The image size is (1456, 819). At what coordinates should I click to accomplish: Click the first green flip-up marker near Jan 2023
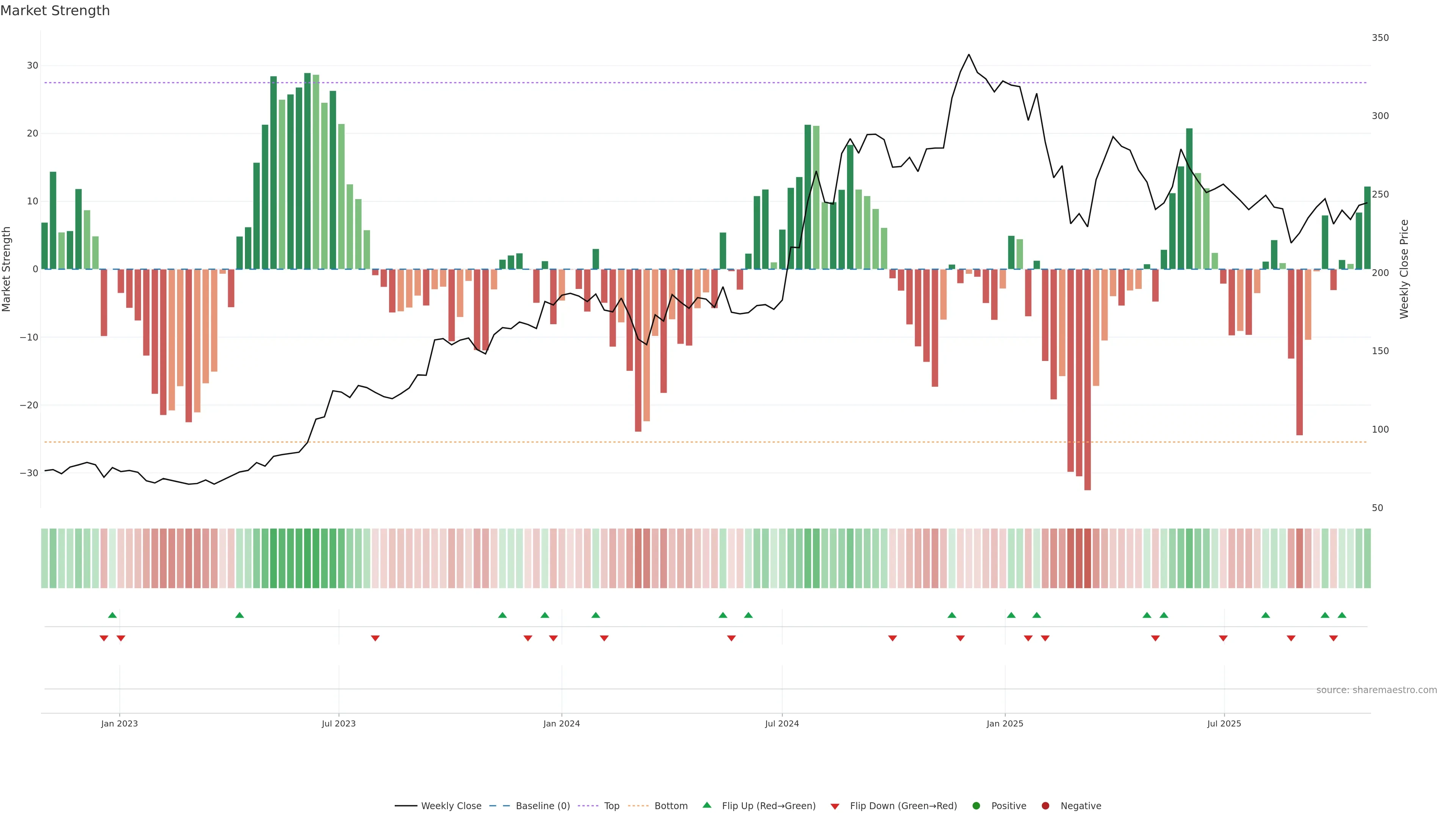113,615
